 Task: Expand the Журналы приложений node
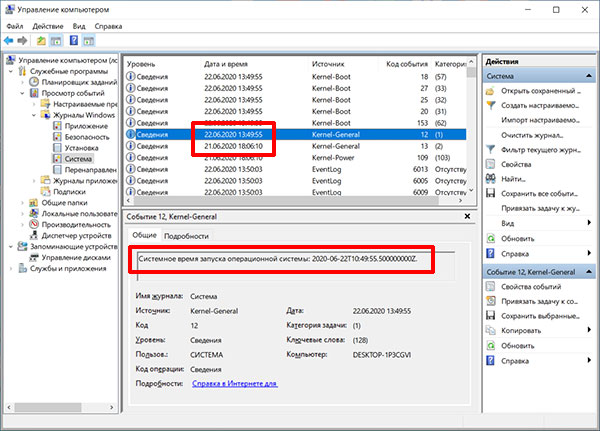(x=34, y=181)
